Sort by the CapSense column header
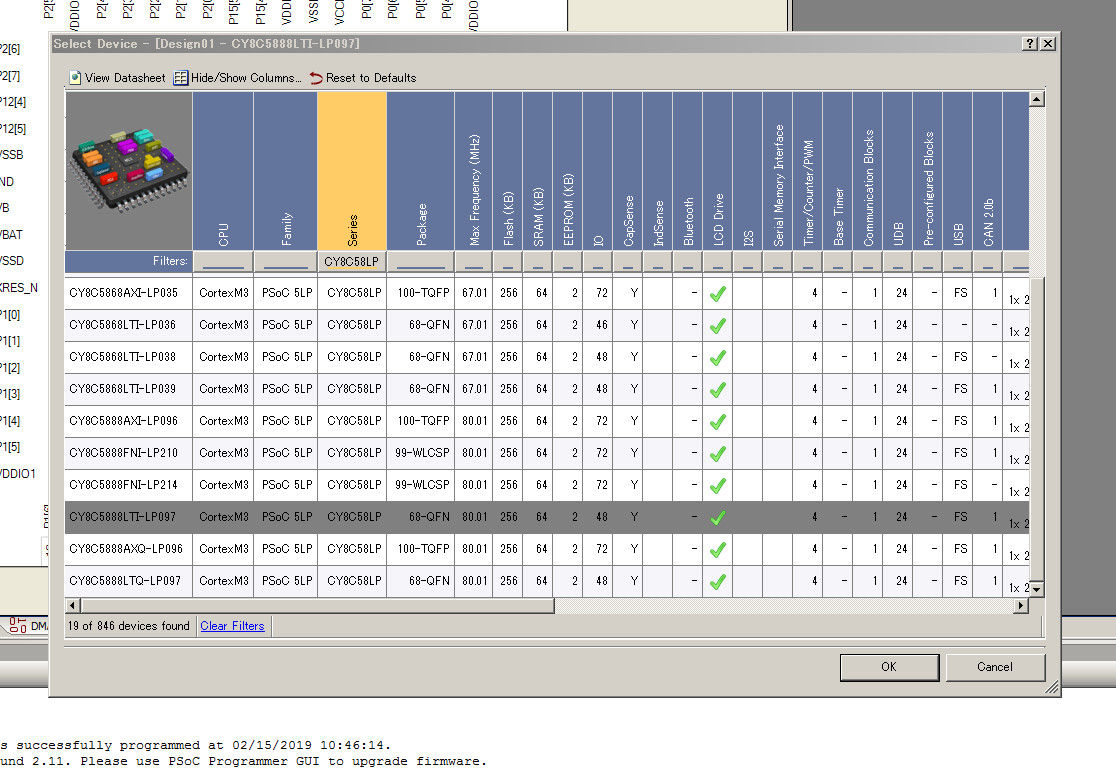1116x771 pixels. click(x=627, y=171)
